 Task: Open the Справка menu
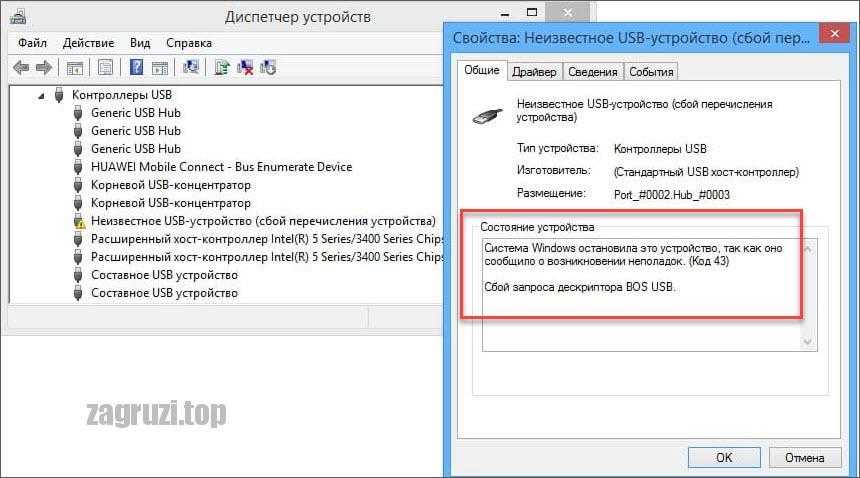click(x=189, y=43)
